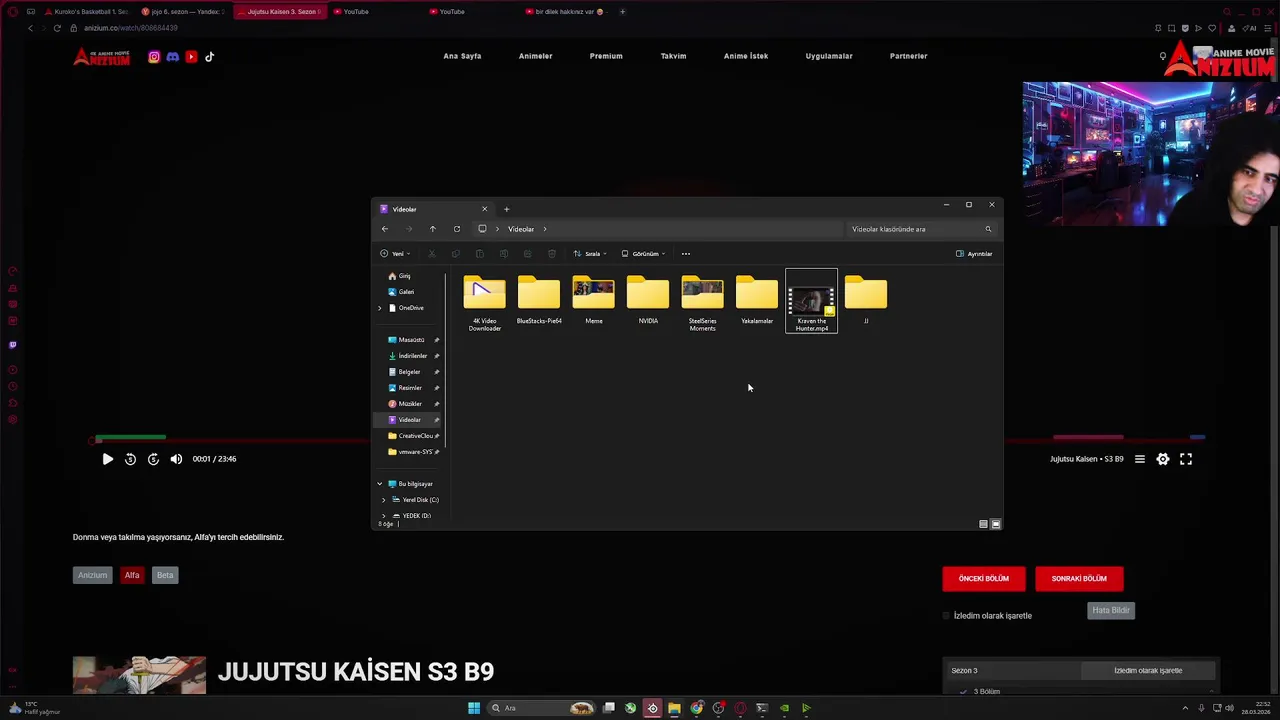Rewind the video ten seconds

pyautogui.click(x=130, y=459)
